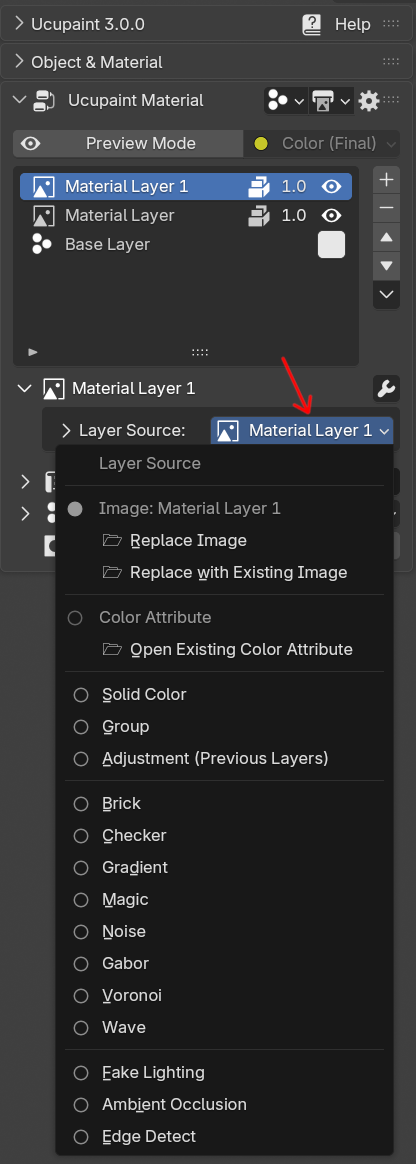
Task: Open Material Layer 1 source dropdown
Action: coord(302,430)
